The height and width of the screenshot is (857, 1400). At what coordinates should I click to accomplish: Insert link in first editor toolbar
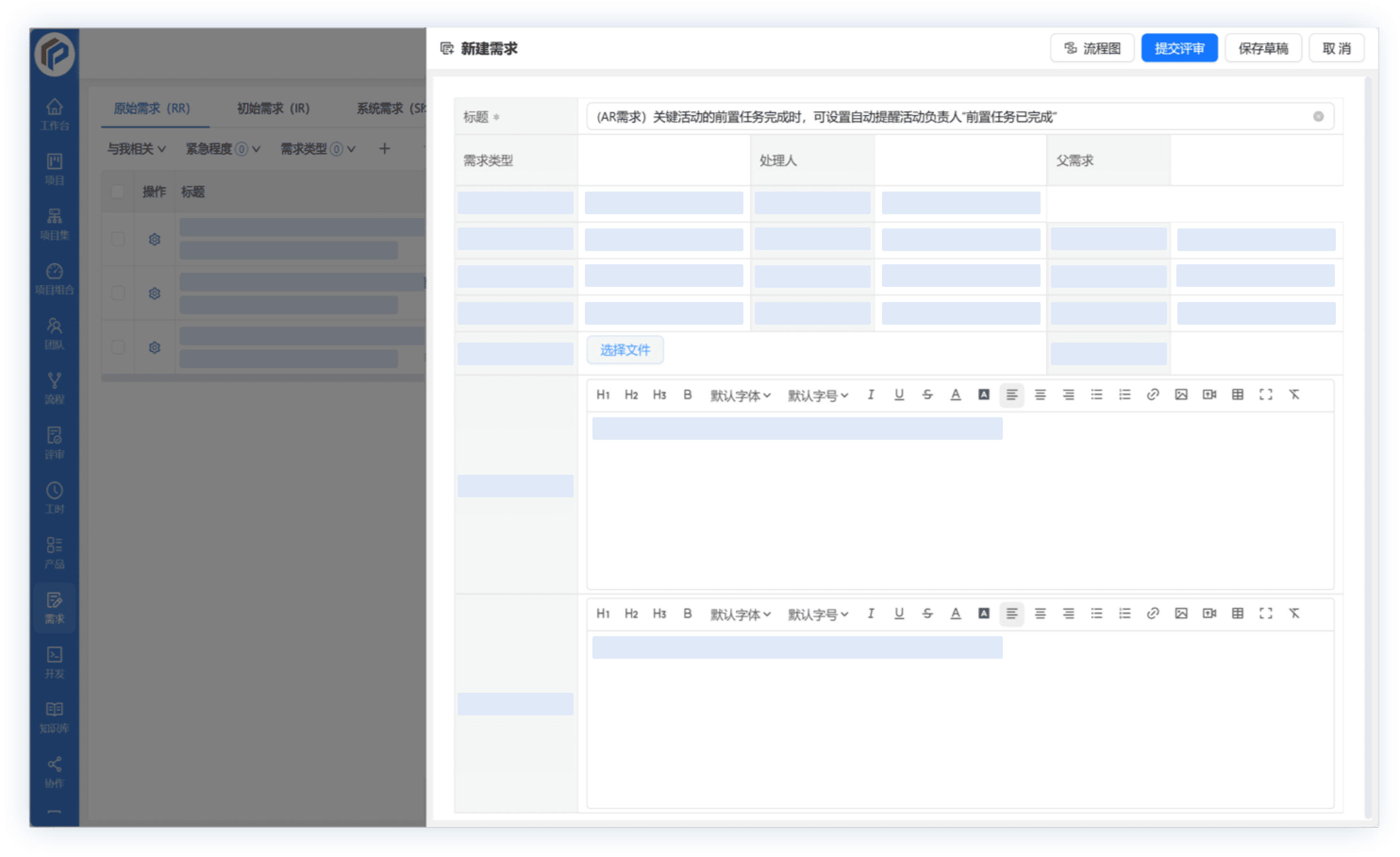coord(1153,395)
